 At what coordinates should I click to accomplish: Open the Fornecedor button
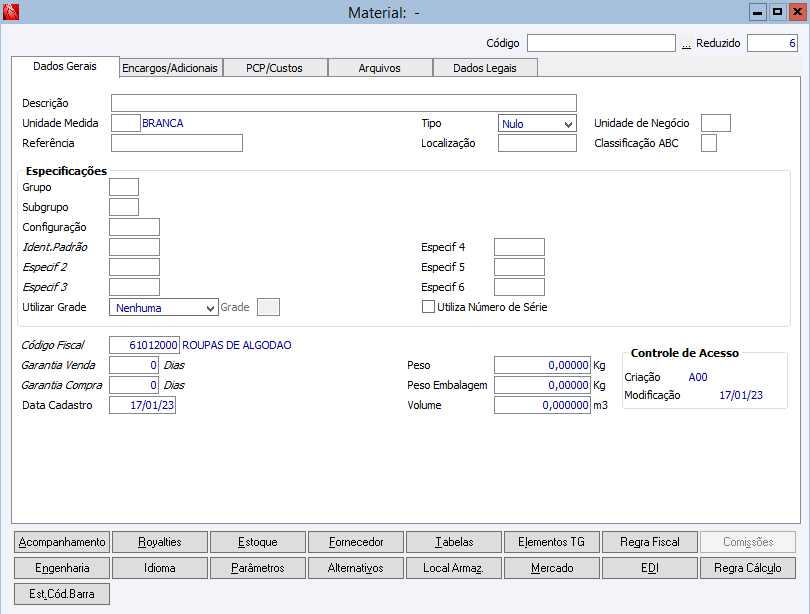(356, 542)
